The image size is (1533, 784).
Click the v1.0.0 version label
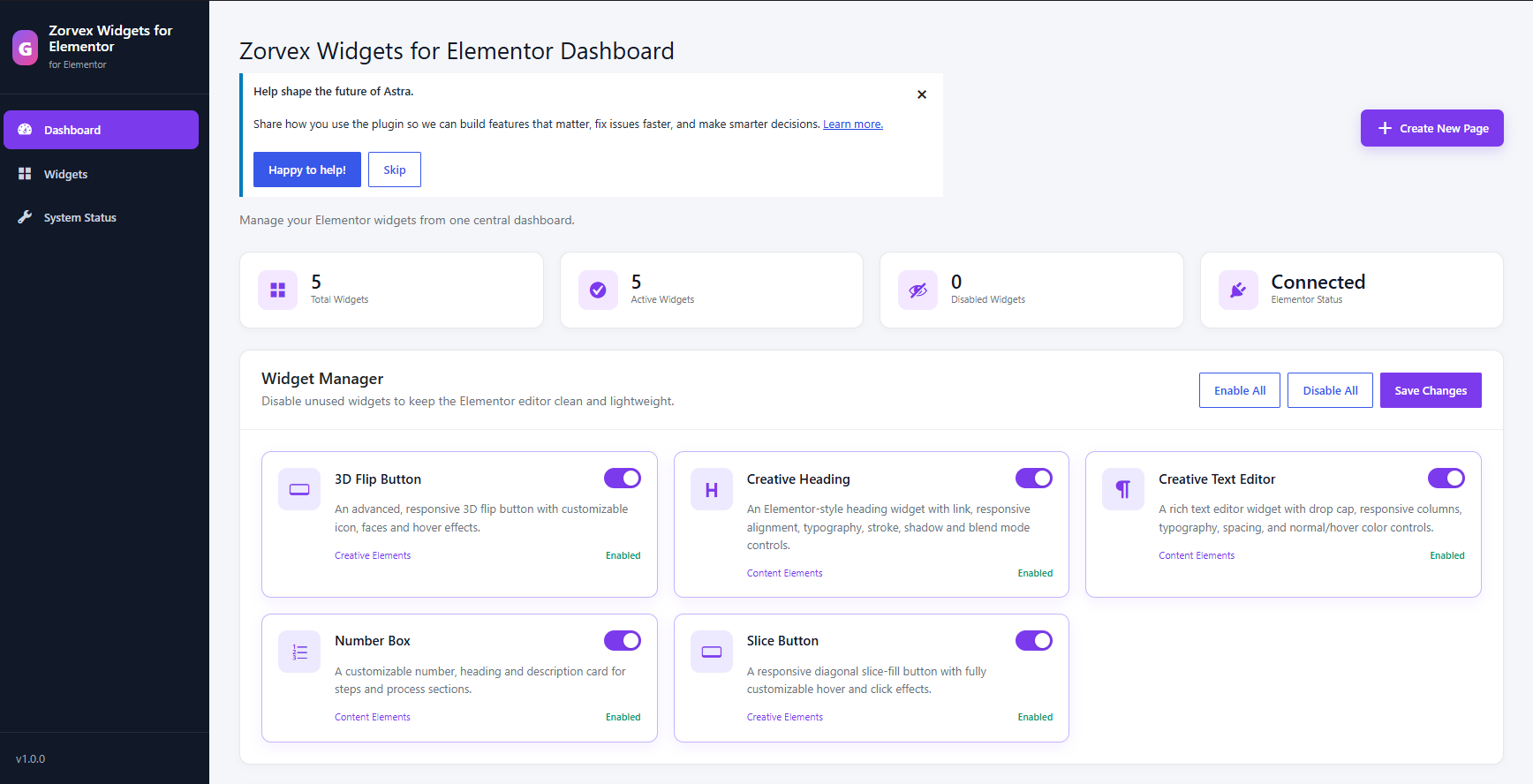31,759
